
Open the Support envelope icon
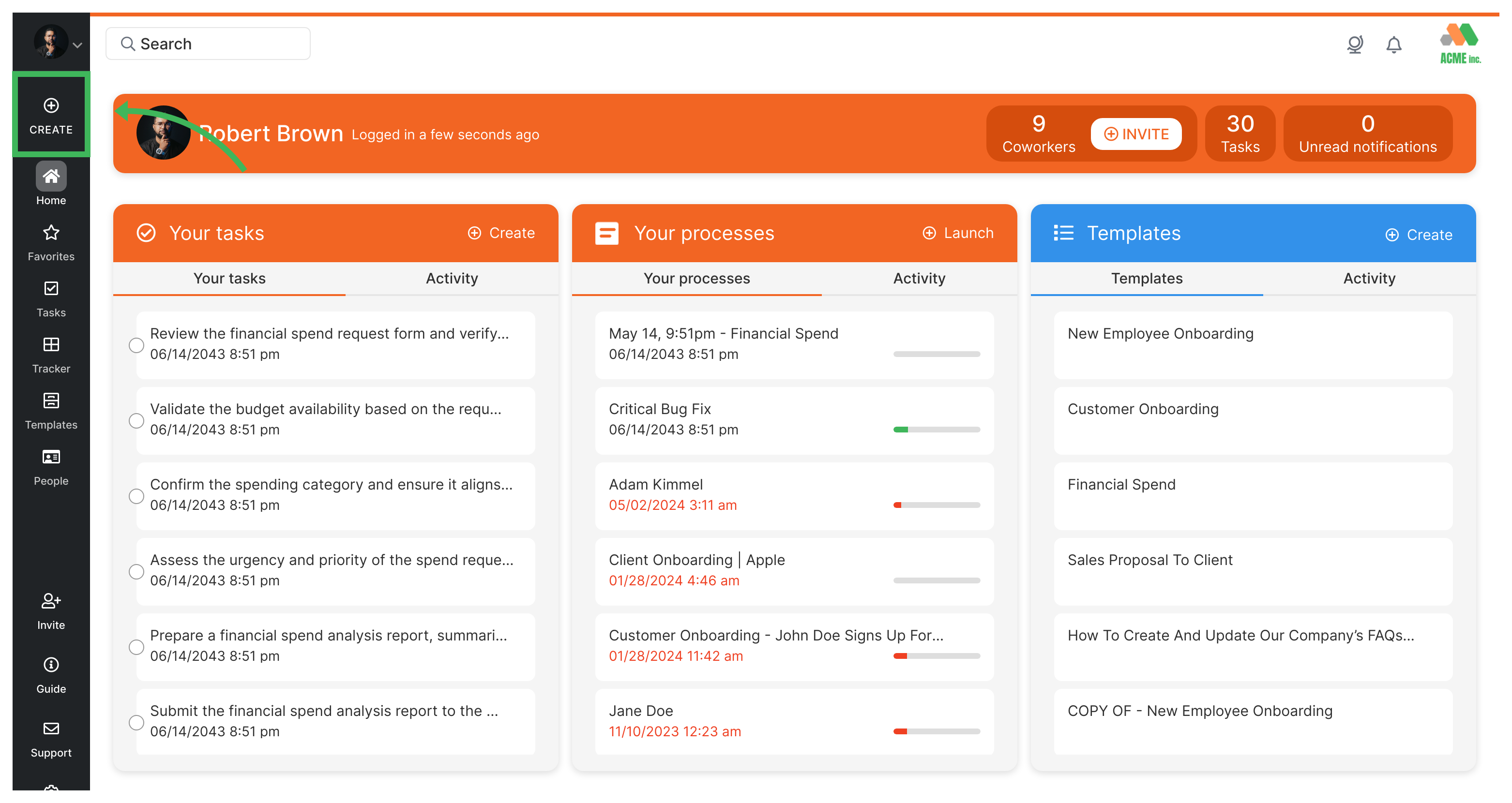[x=51, y=729]
